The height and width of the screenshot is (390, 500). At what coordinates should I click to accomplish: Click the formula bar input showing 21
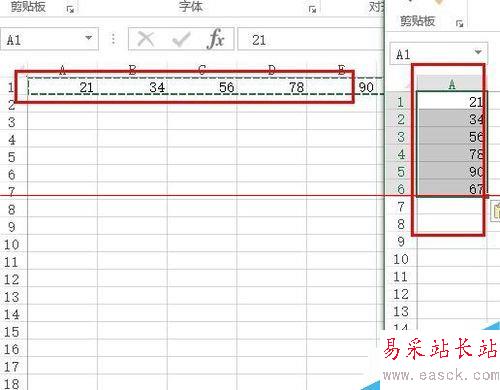tap(311, 40)
